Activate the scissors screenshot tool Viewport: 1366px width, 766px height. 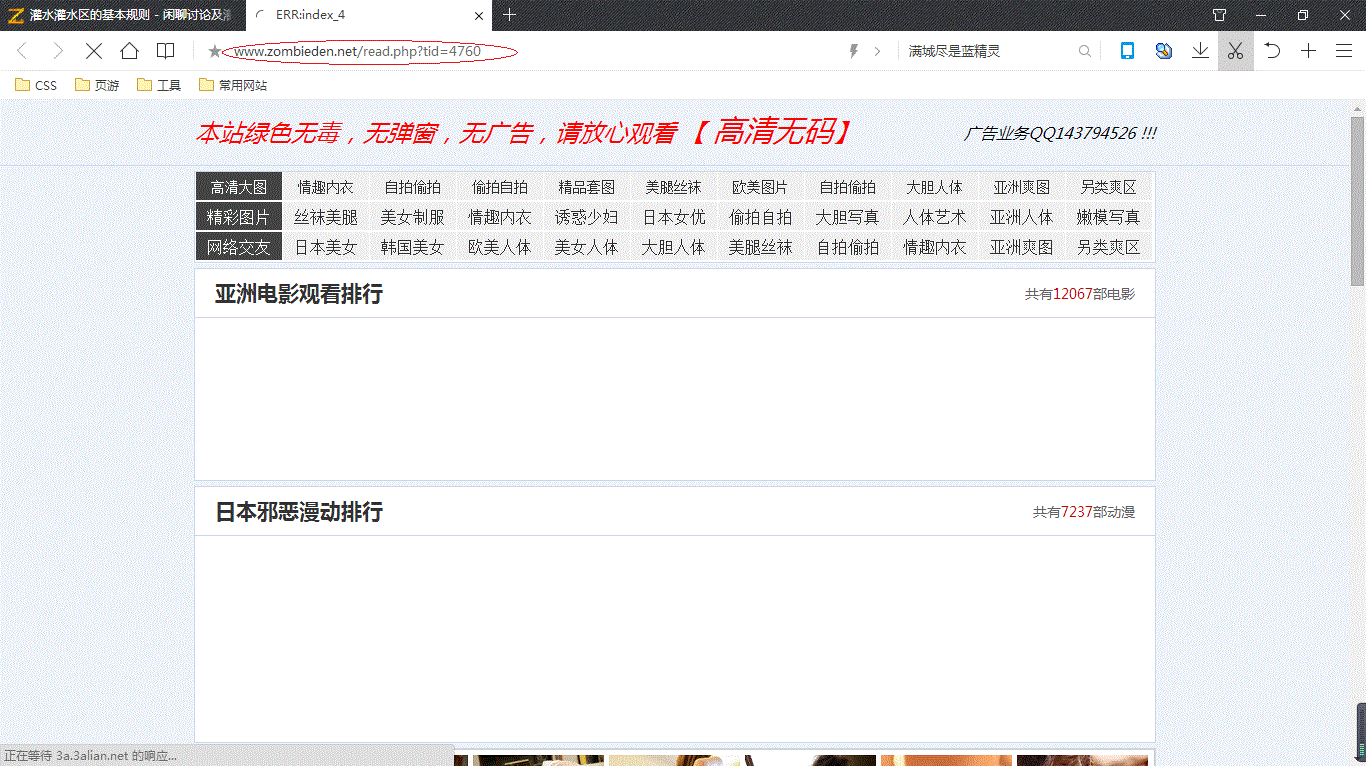[x=1236, y=51]
